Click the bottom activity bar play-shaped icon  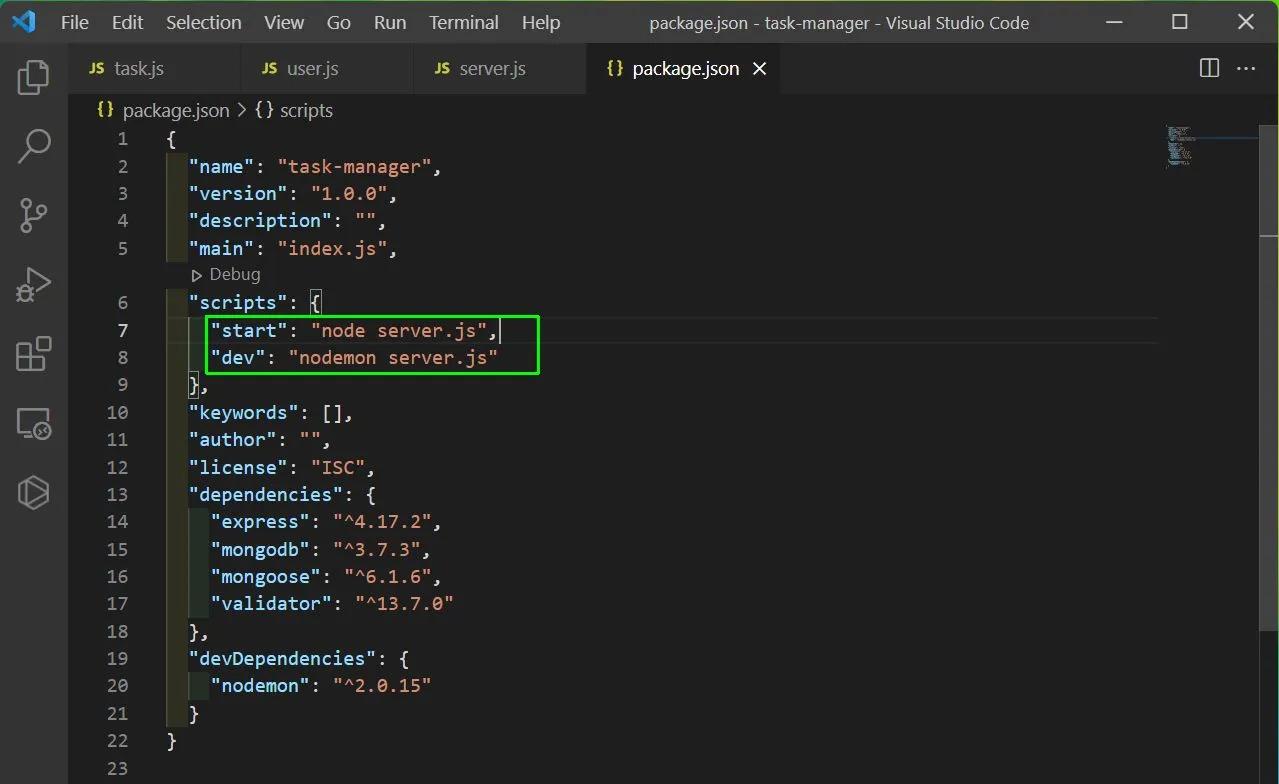pyautogui.click(x=33, y=492)
